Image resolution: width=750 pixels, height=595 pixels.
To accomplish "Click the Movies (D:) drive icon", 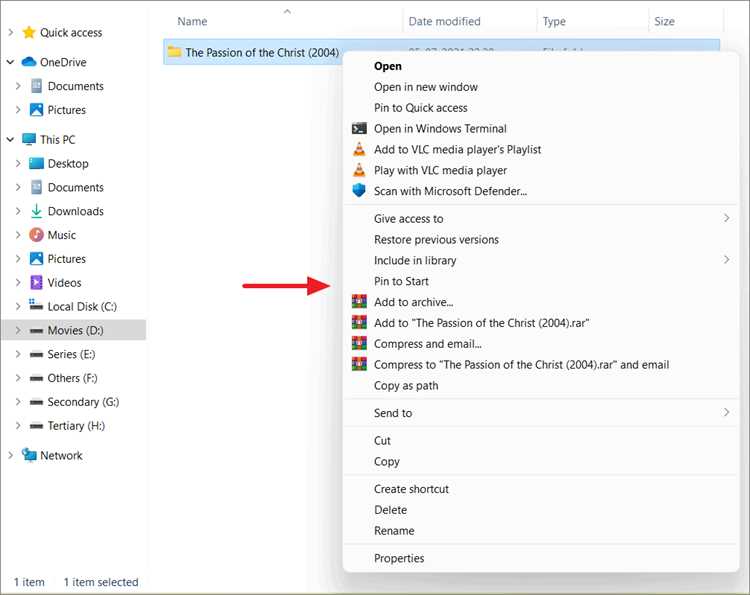I will [x=36, y=331].
